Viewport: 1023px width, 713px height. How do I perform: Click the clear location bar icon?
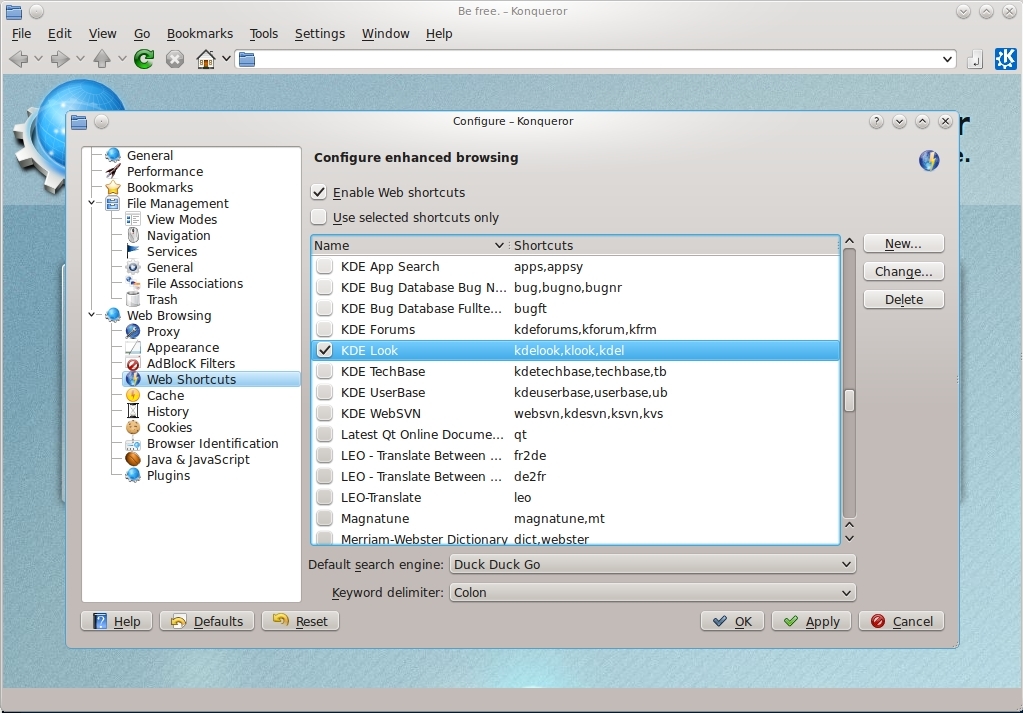click(975, 60)
